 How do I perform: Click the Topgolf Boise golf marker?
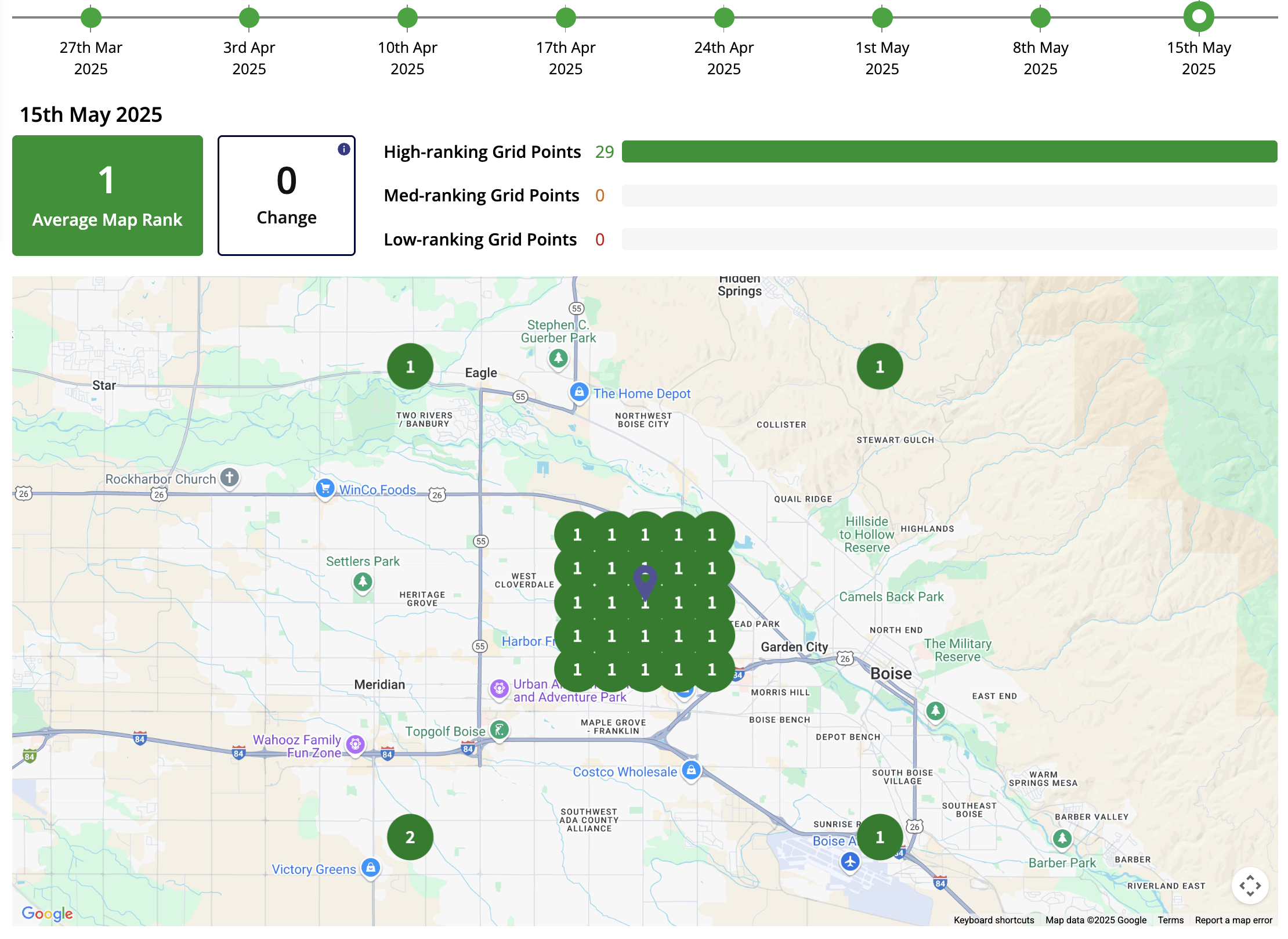pos(499,730)
